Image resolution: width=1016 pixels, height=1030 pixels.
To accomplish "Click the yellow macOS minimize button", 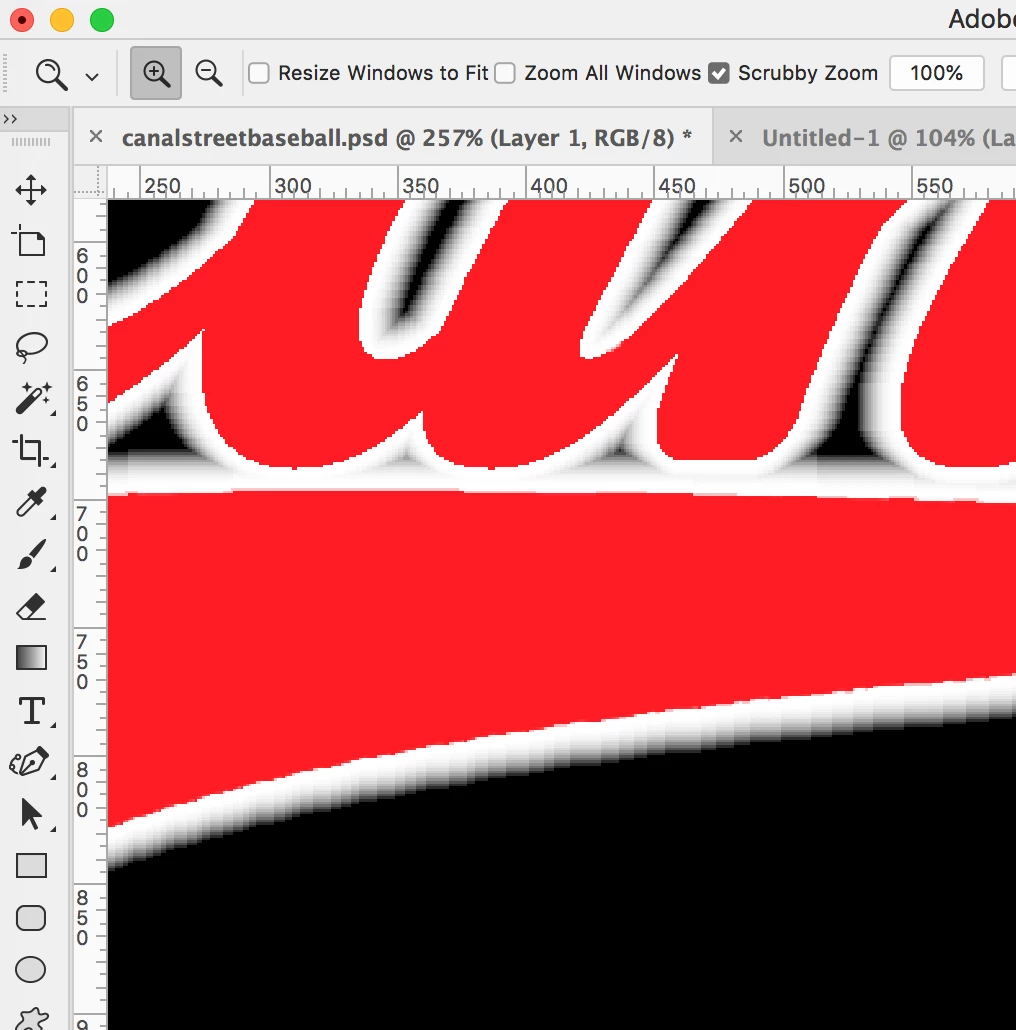I will point(62,20).
